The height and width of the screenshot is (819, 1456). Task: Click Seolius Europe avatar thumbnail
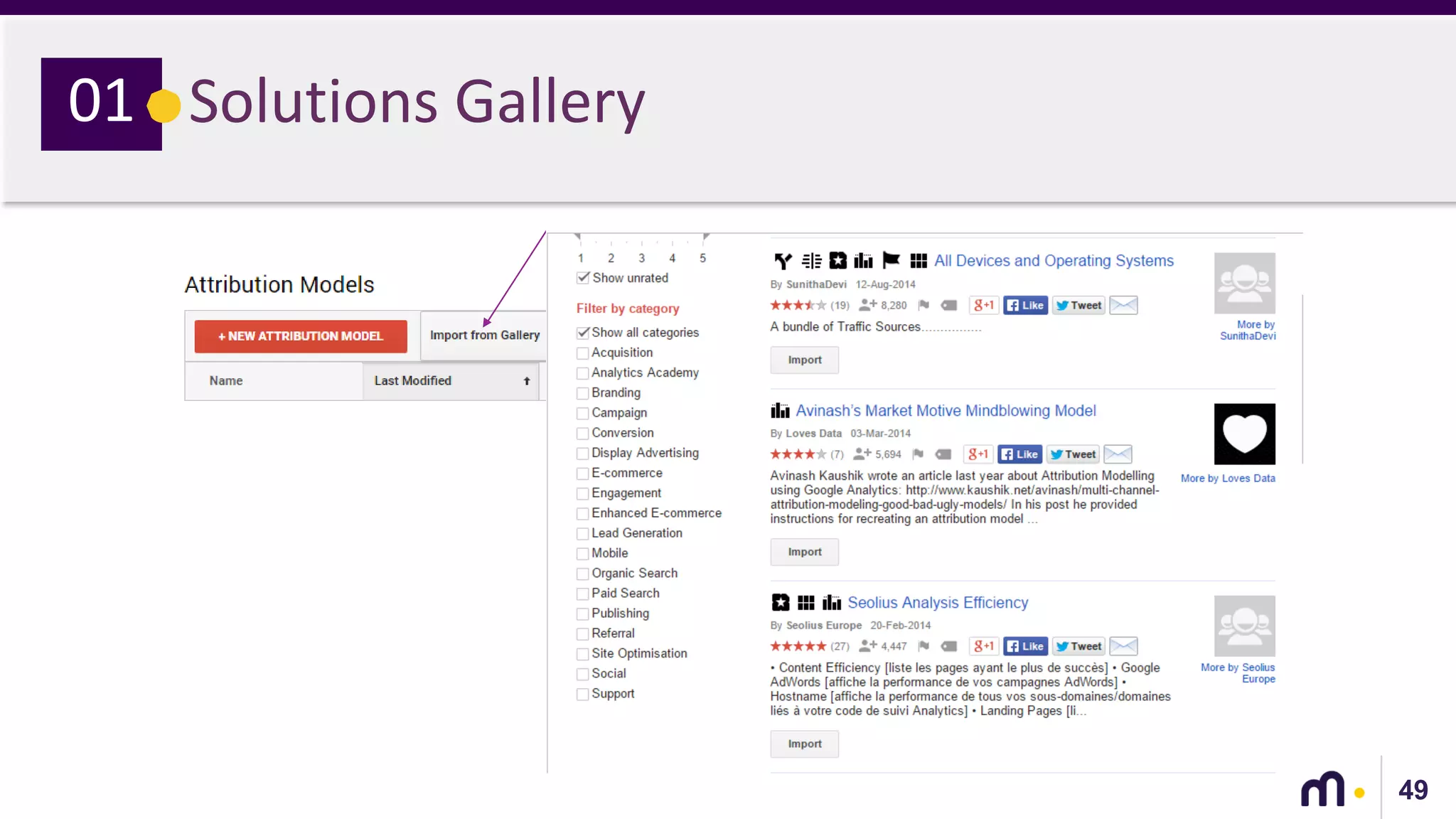[x=1244, y=626]
